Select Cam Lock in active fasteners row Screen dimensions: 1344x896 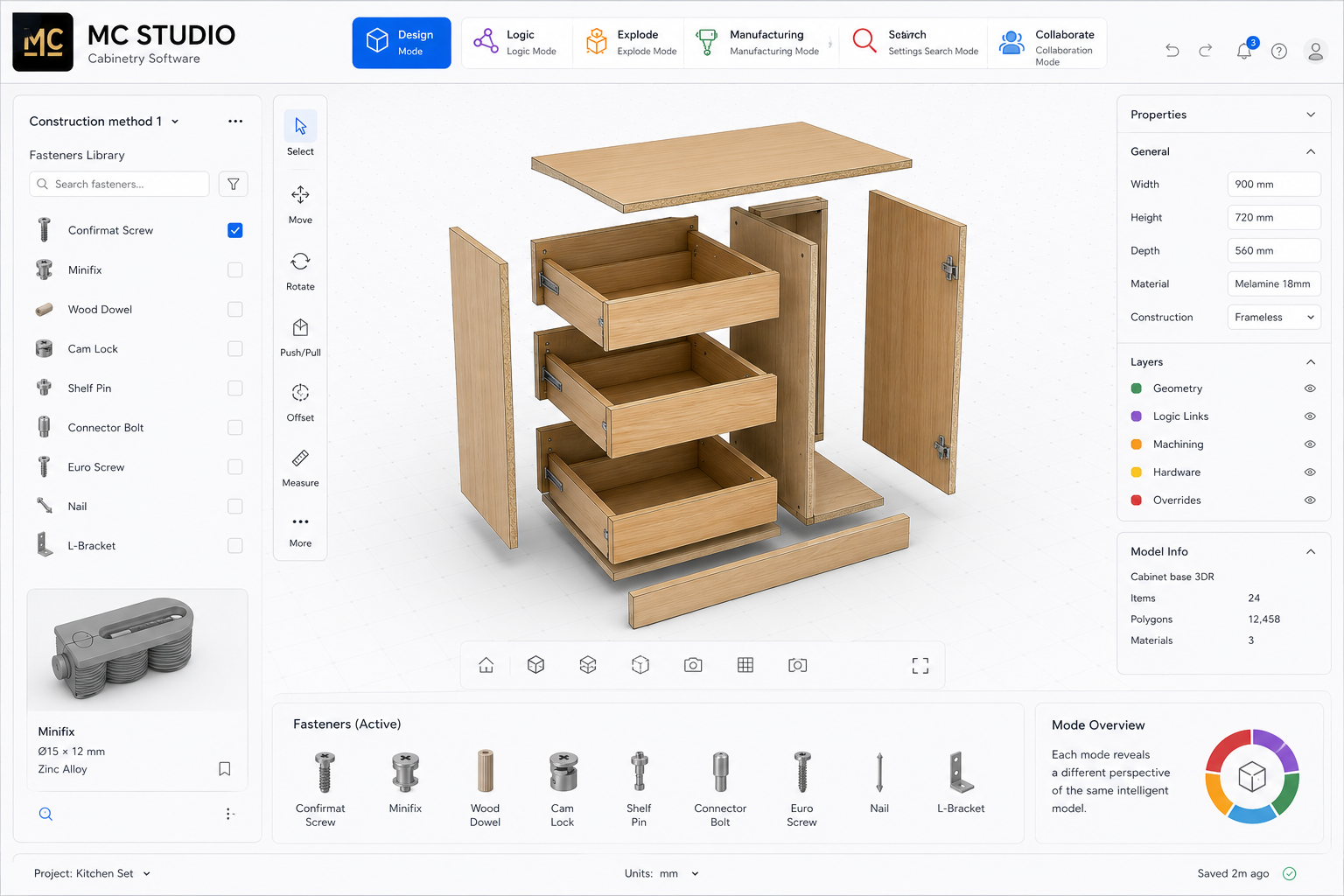563,788
